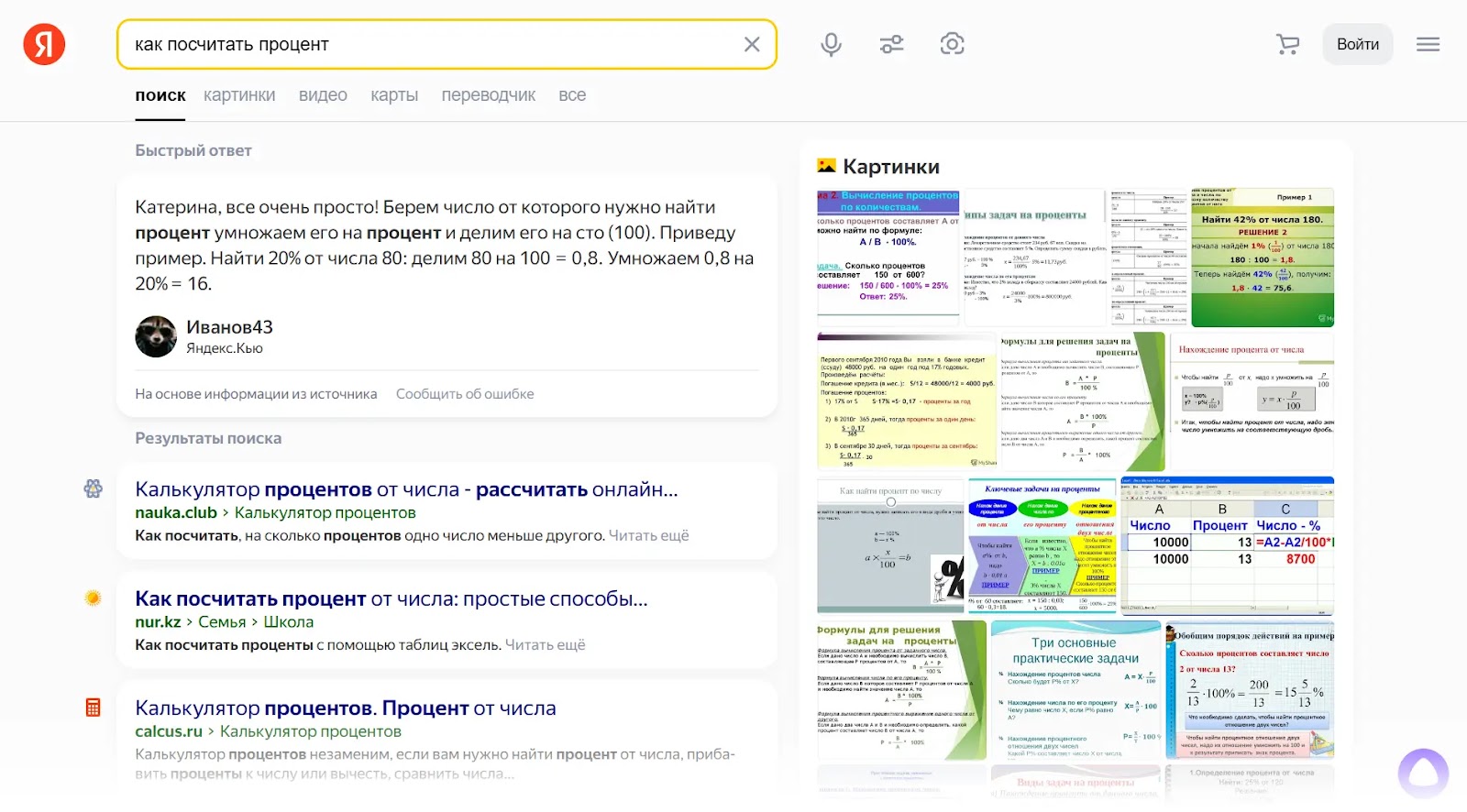Open the nur.kz domain link
This screenshot has width=1467, height=812.
click(x=158, y=622)
